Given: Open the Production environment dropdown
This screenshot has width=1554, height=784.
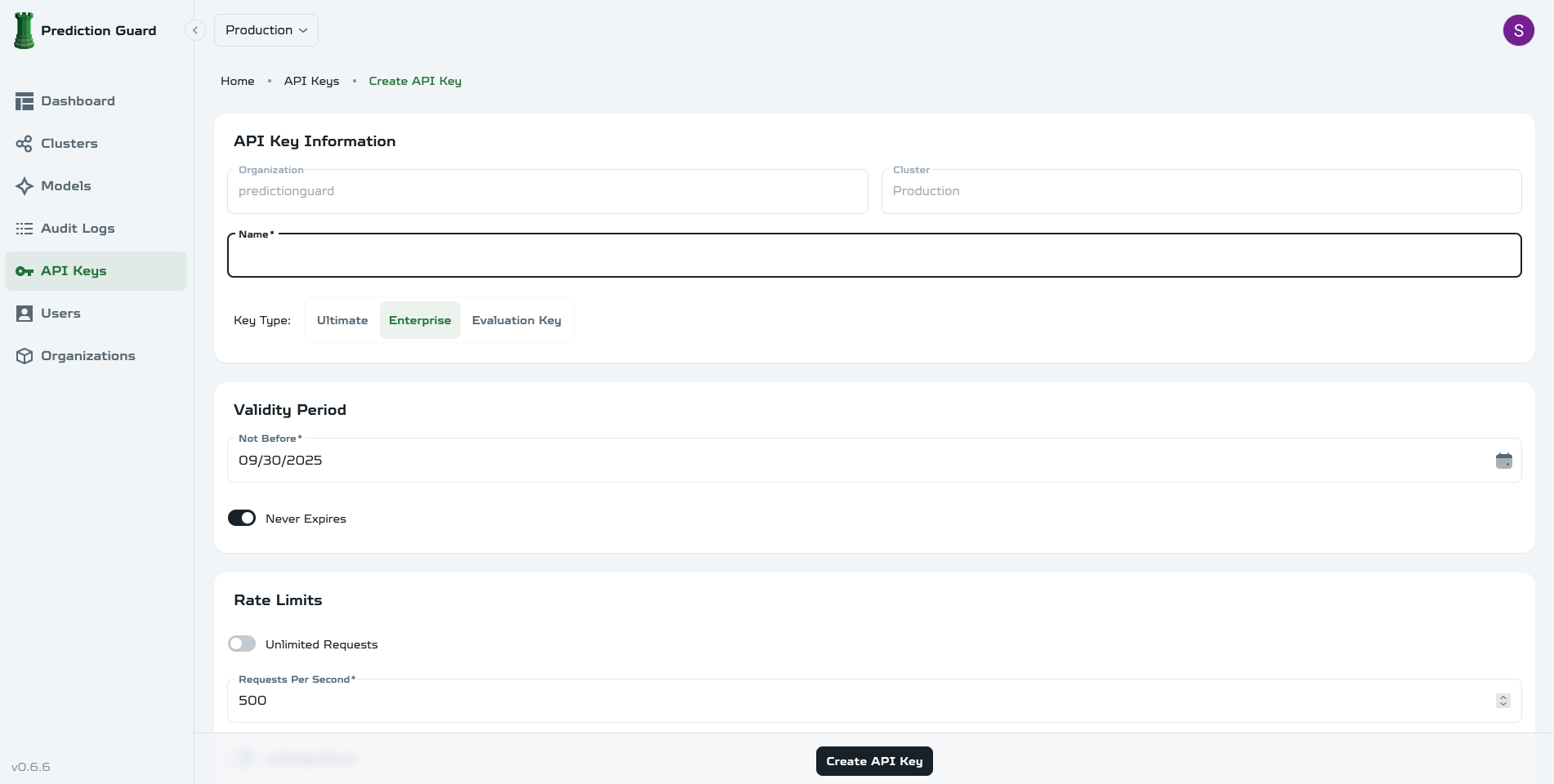Looking at the screenshot, I should pos(266,30).
